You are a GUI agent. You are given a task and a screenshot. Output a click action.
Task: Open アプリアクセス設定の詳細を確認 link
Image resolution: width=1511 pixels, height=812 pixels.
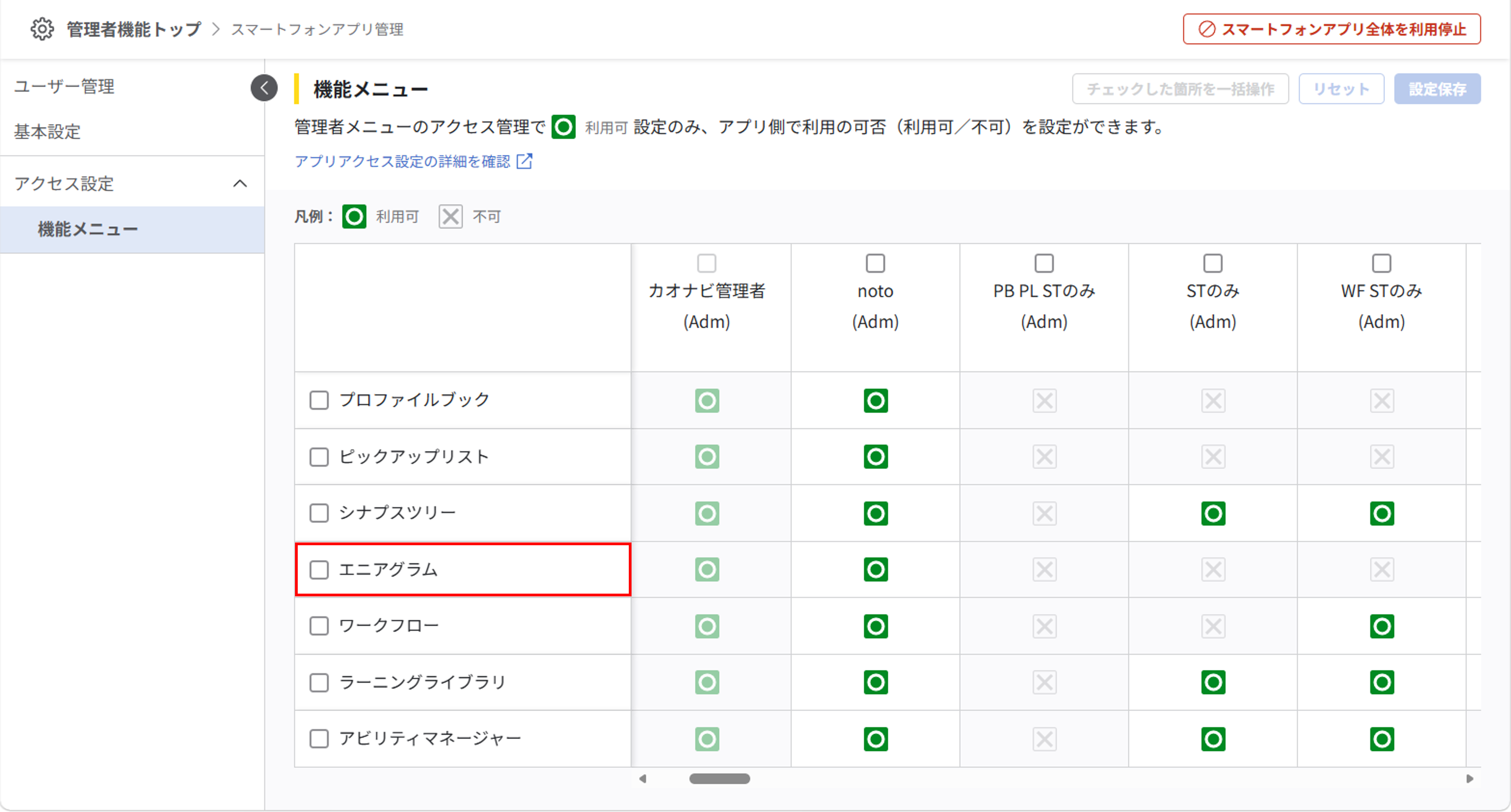[402, 161]
